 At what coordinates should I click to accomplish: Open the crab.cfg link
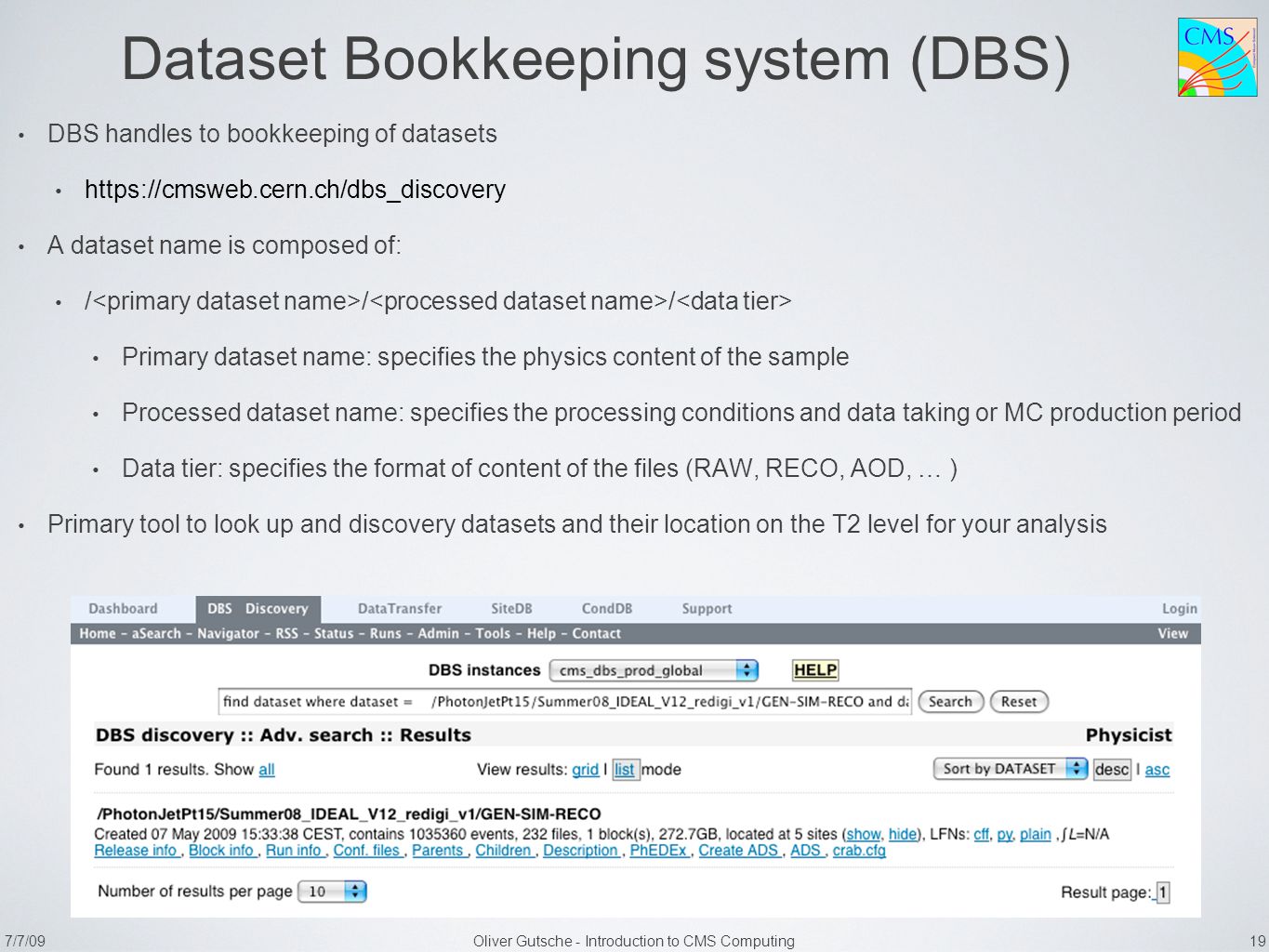(x=859, y=851)
